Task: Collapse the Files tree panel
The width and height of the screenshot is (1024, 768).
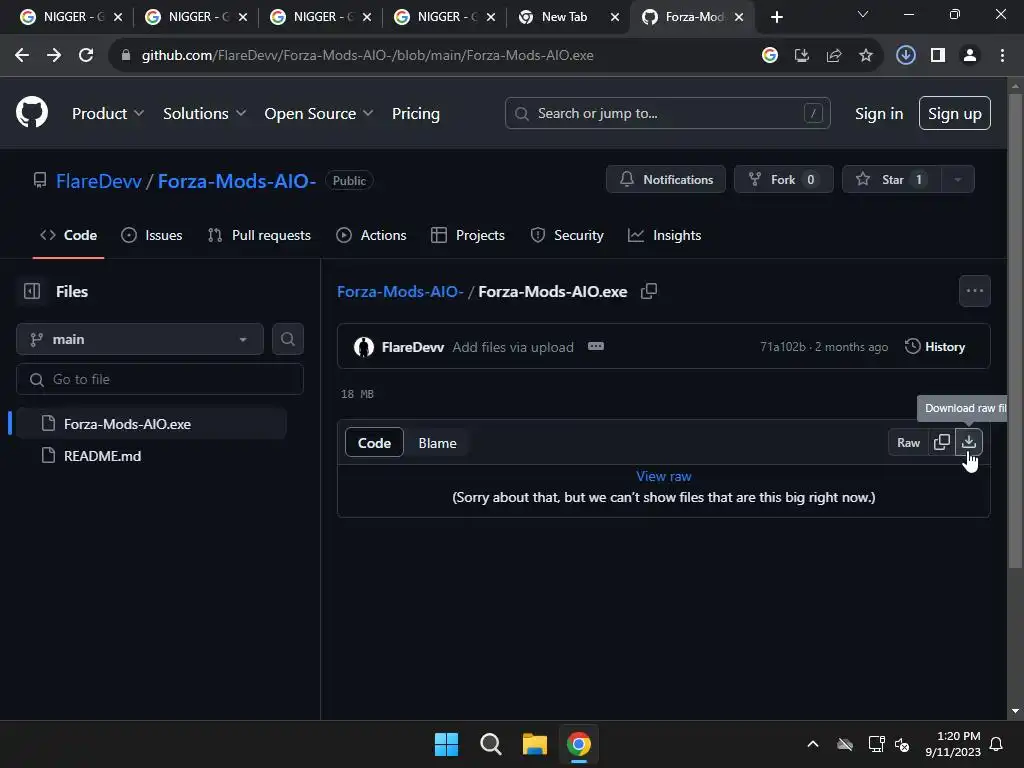Action: [x=32, y=291]
